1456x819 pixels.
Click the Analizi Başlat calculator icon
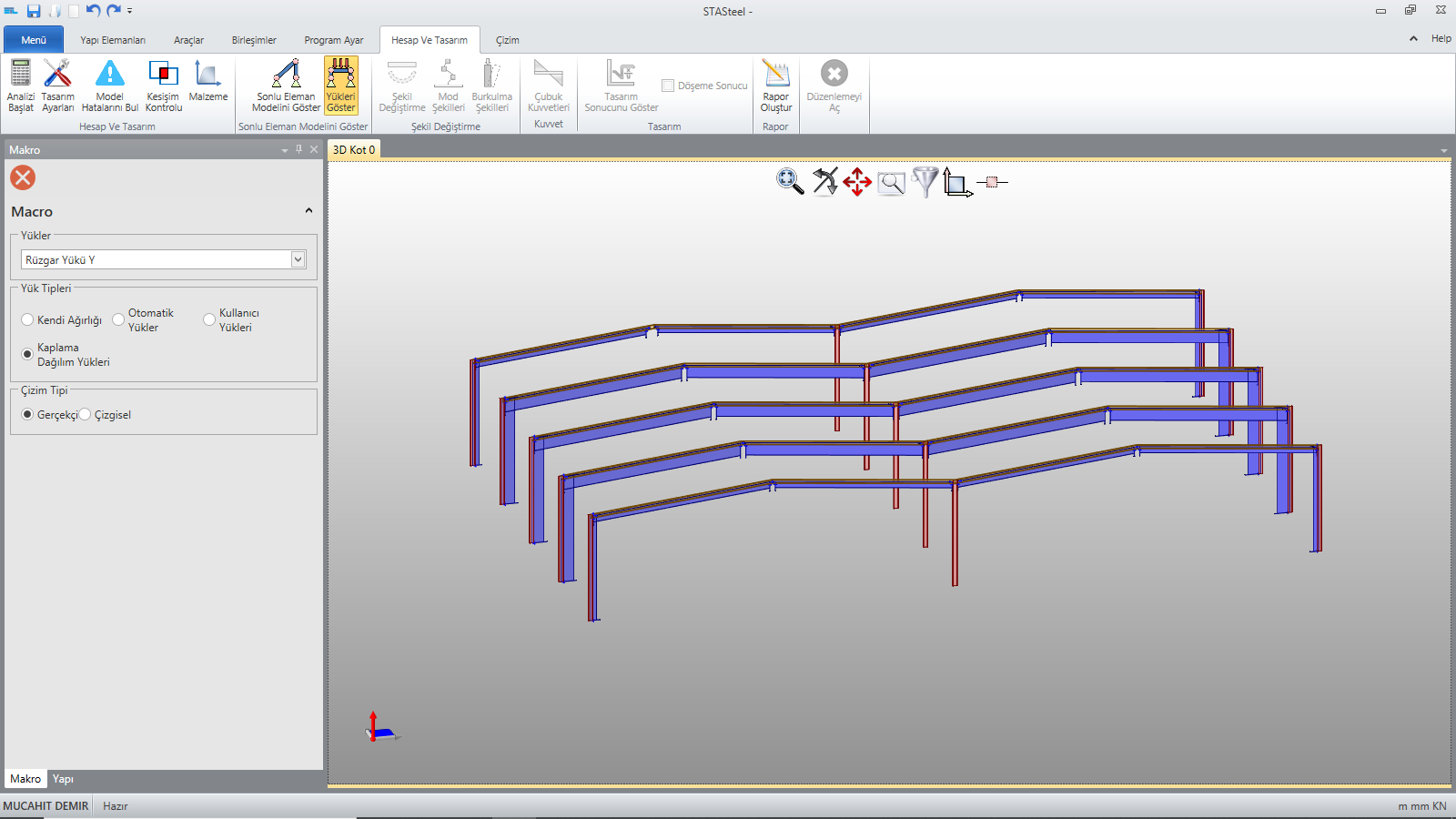point(20,75)
